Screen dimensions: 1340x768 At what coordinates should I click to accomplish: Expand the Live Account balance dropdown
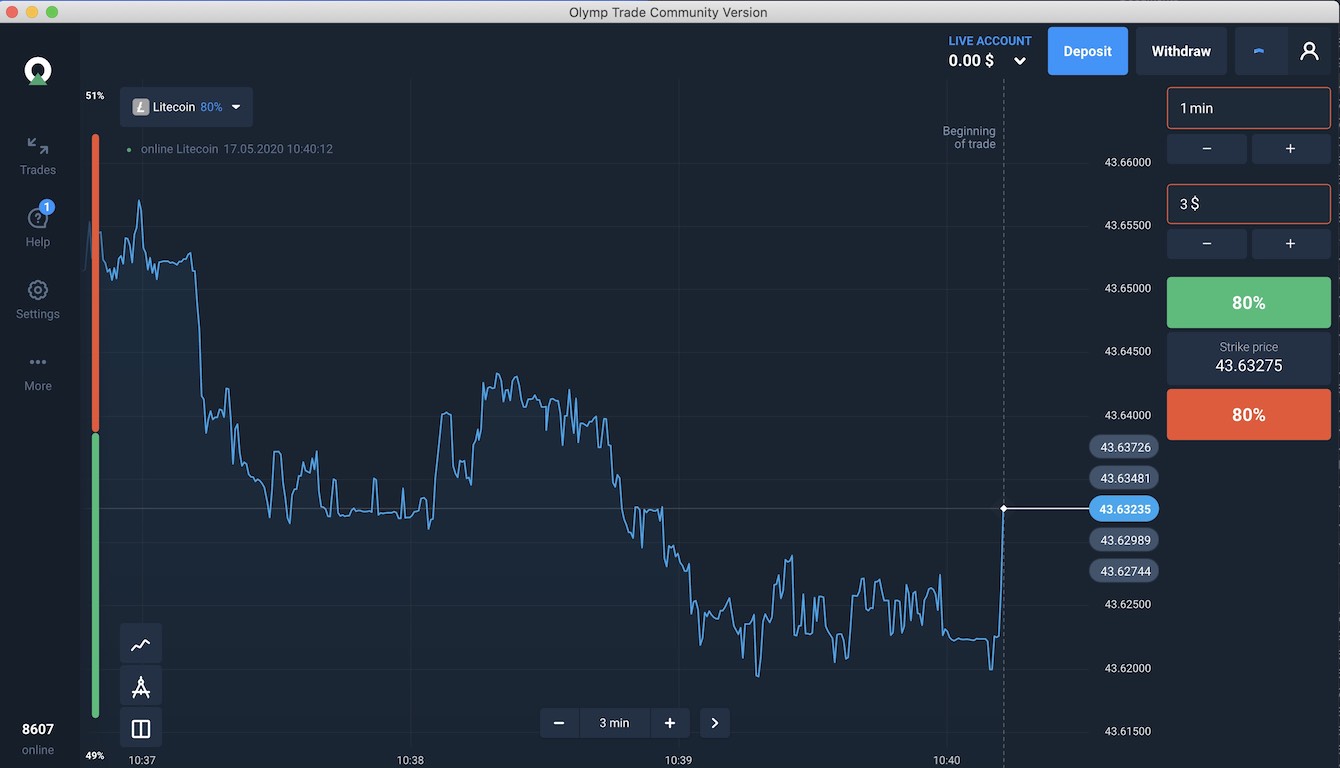[x=1019, y=61]
